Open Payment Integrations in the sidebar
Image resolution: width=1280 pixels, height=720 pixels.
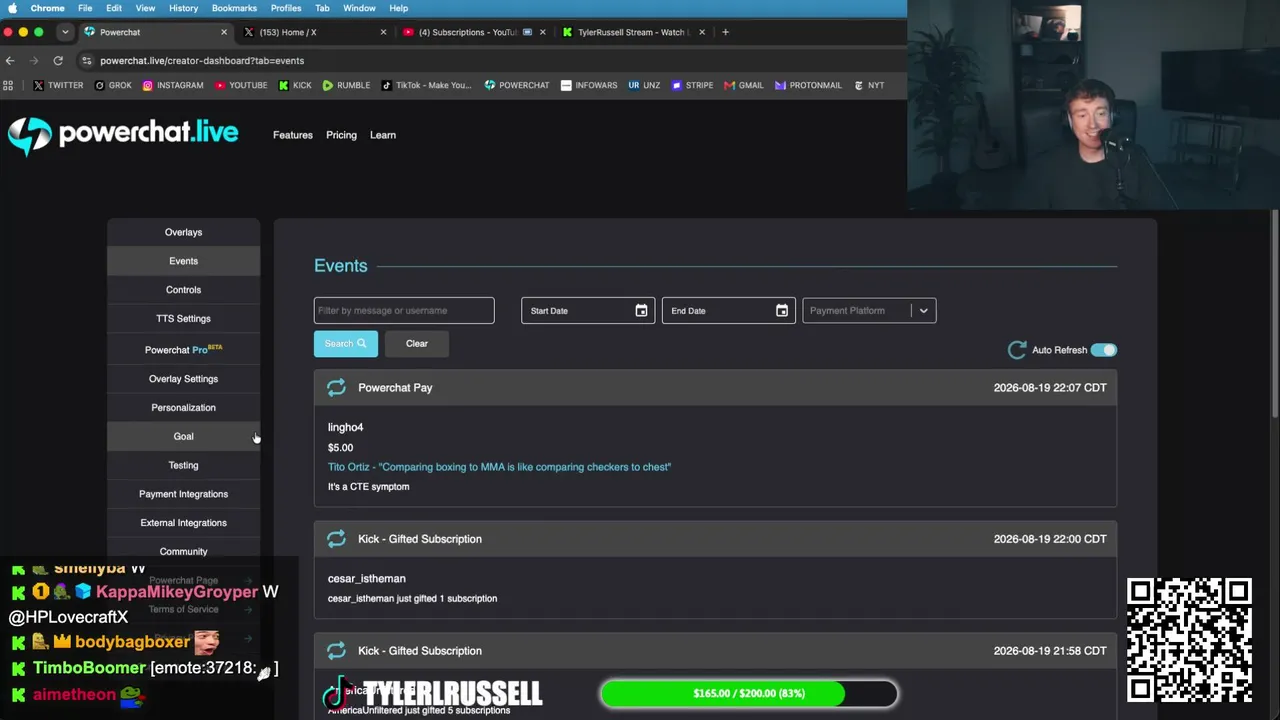pos(183,494)
